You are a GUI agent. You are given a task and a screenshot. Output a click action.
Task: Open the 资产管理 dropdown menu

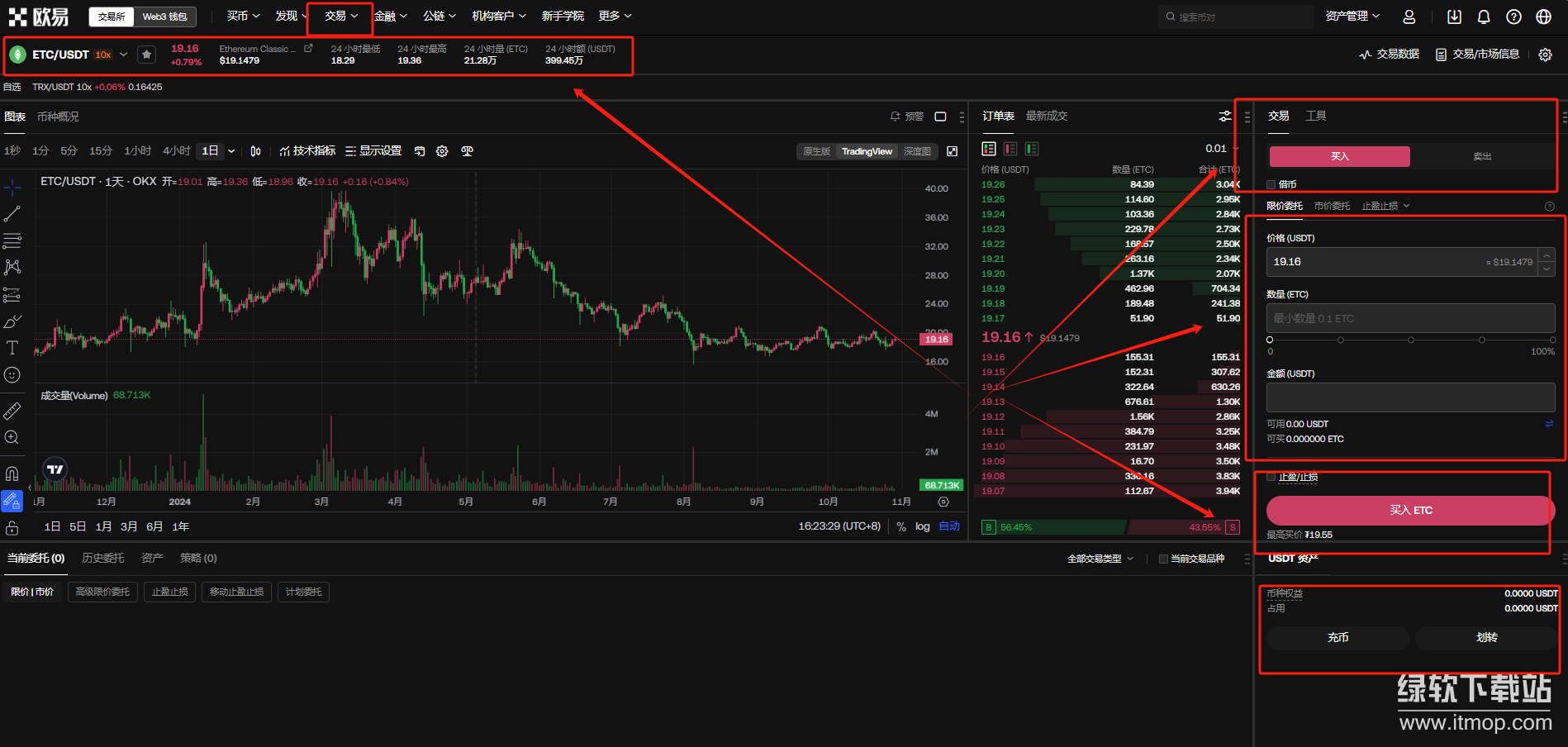1352,17
